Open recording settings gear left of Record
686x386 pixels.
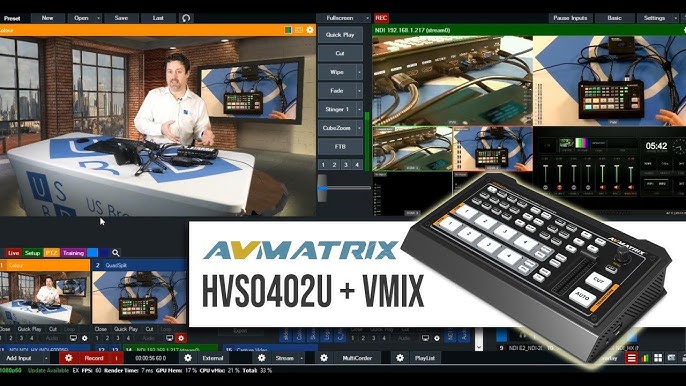coord(68,358)
